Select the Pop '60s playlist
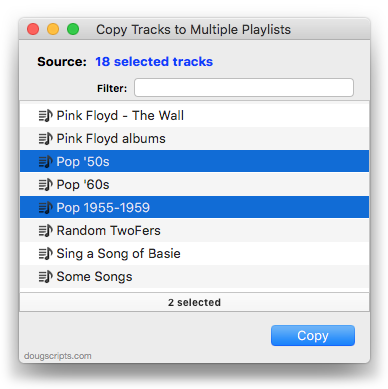The height and width of the screenshot is (389, 388). click(194, 185)
